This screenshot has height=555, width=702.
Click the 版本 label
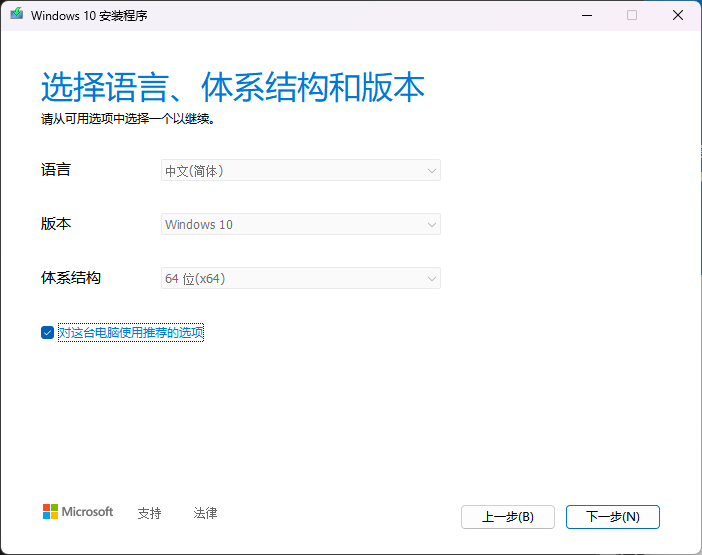(x=56, y=223)
